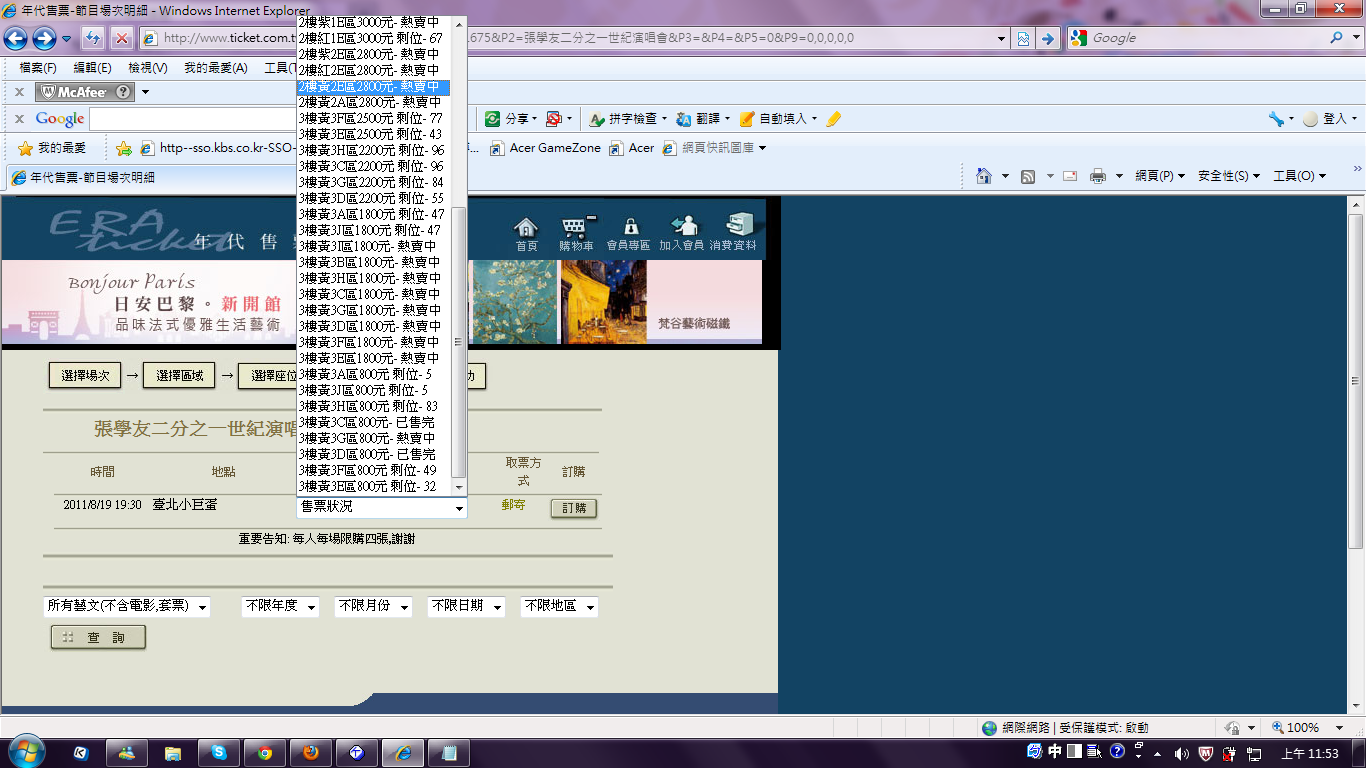Open the 不限月份 month dropdown

373,607
